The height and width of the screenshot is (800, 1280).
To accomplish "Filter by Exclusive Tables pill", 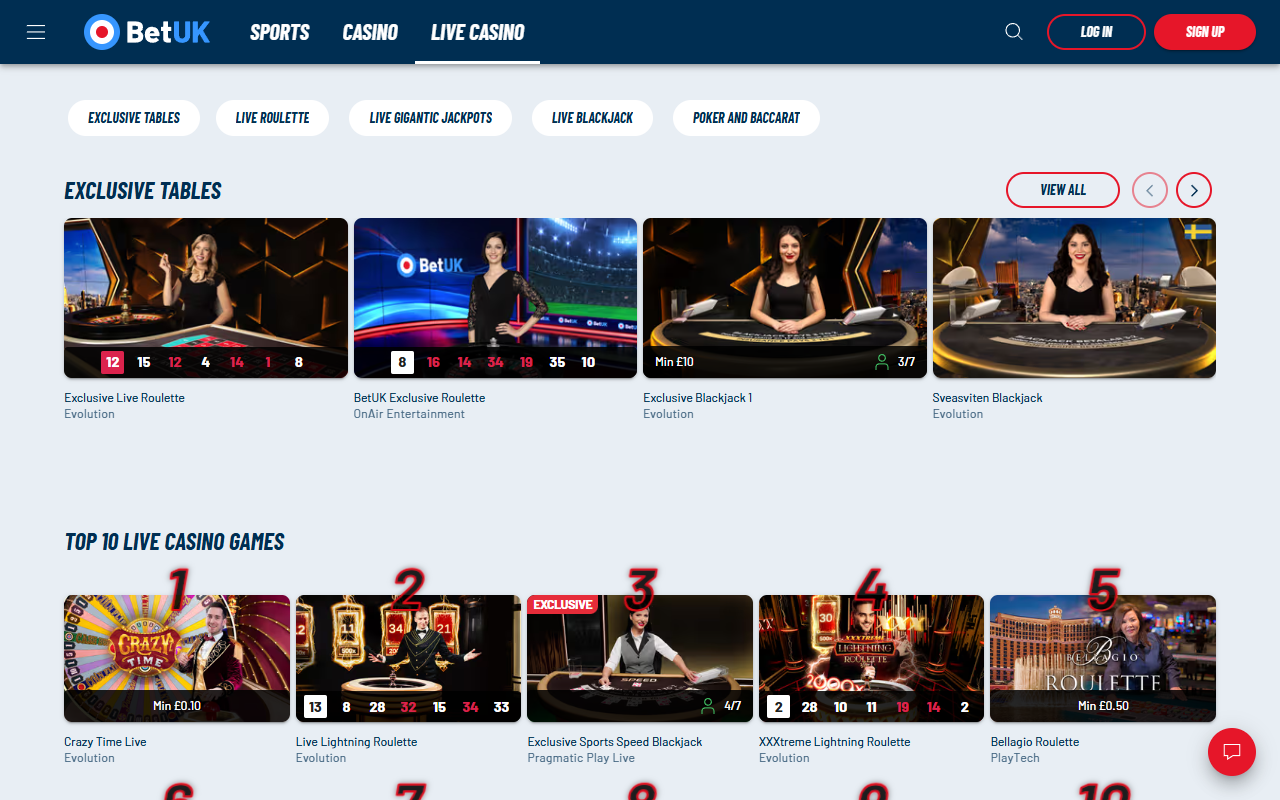I will click(134, 118).
